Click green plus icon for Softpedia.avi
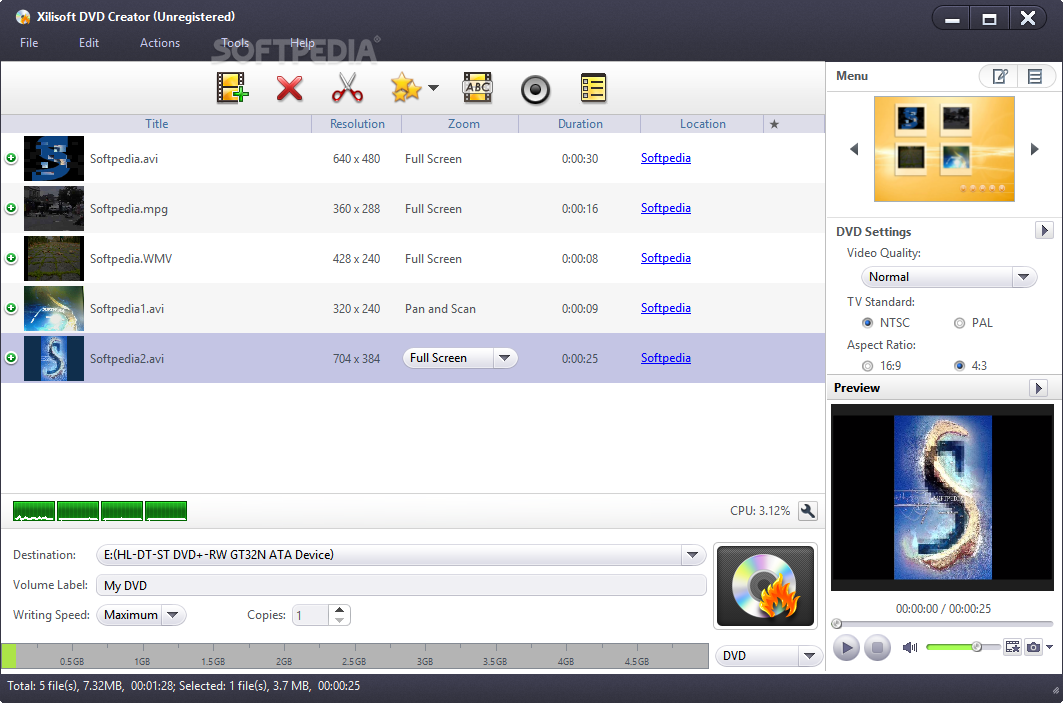This screenshot has height=703, width=1063. pyautogui.click(x=11, y=158)
